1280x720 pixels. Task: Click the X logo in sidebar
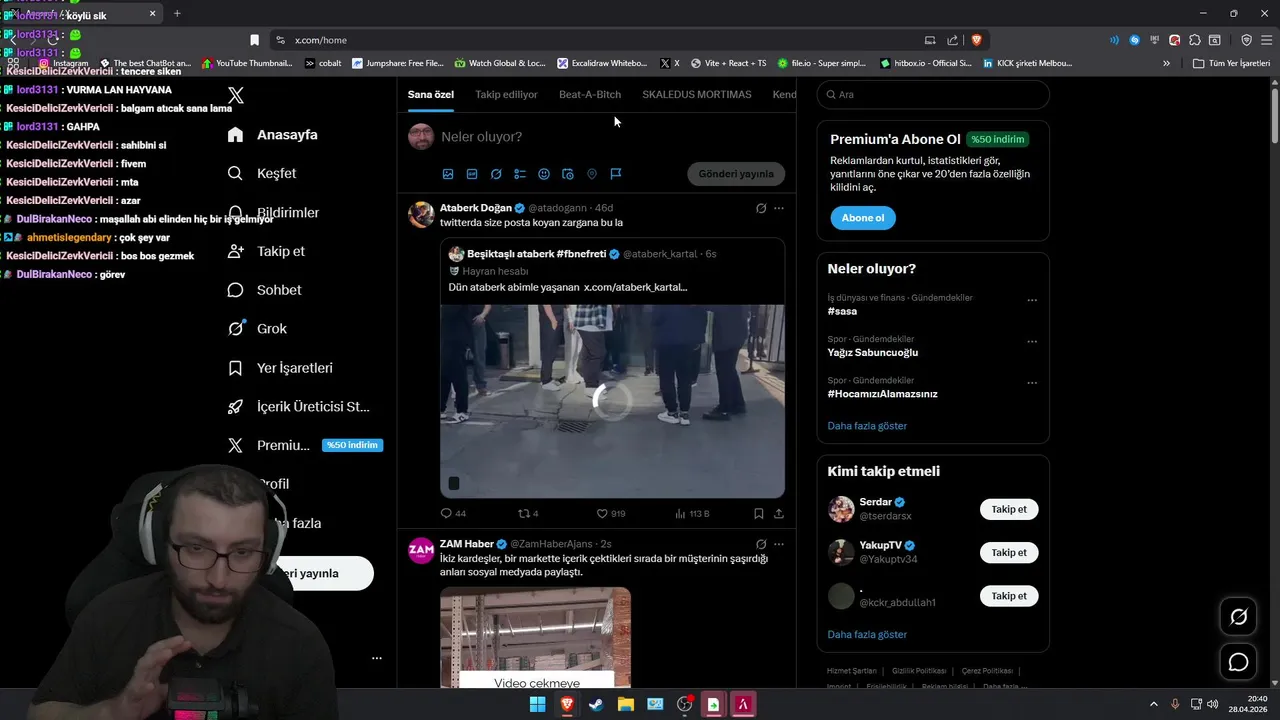(x=236, y=96)
